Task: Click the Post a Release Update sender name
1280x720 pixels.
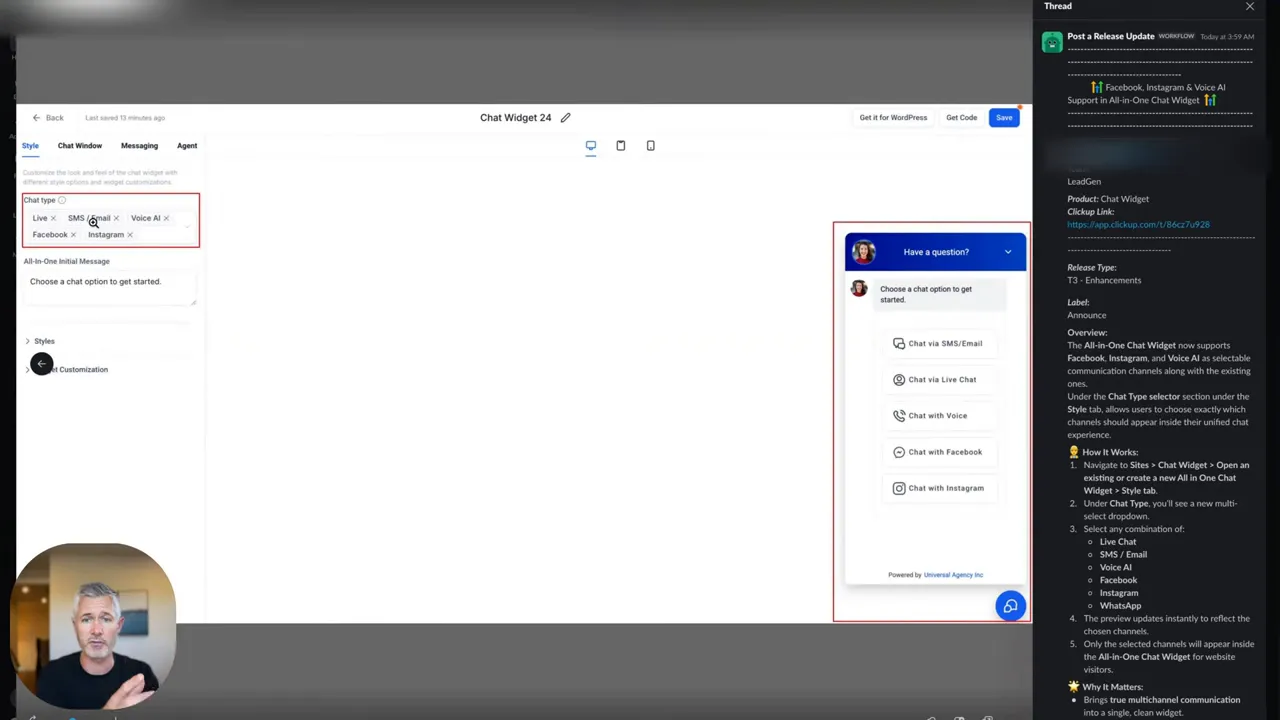Action: (1111, 36)
